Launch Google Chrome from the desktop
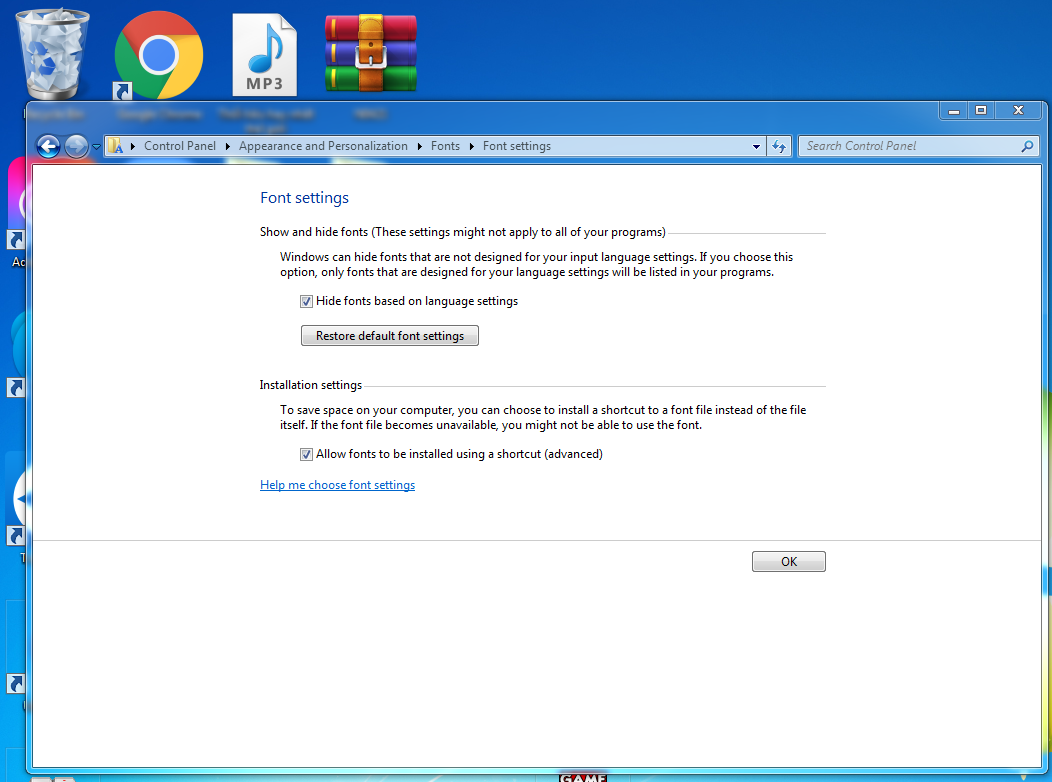Image resolution: width=1052 pixels, height=782 pixels. [x=158, y=55]
